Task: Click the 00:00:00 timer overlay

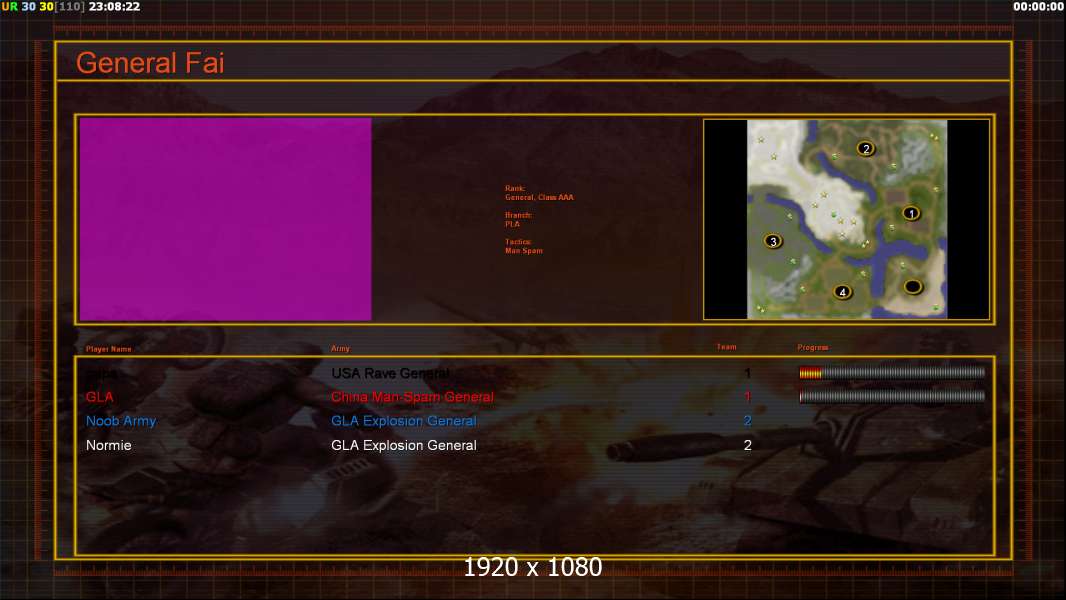Action: pos(1039,7)
